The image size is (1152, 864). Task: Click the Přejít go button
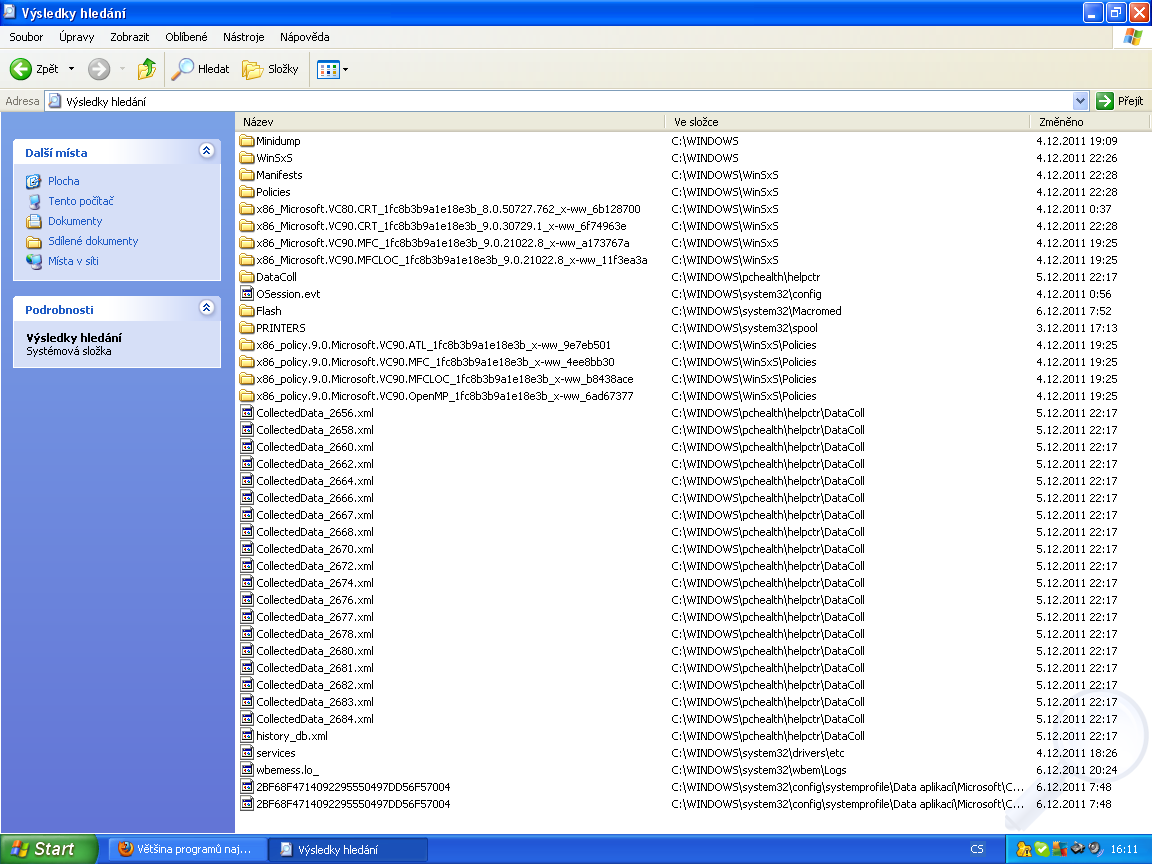(1120, 101)
